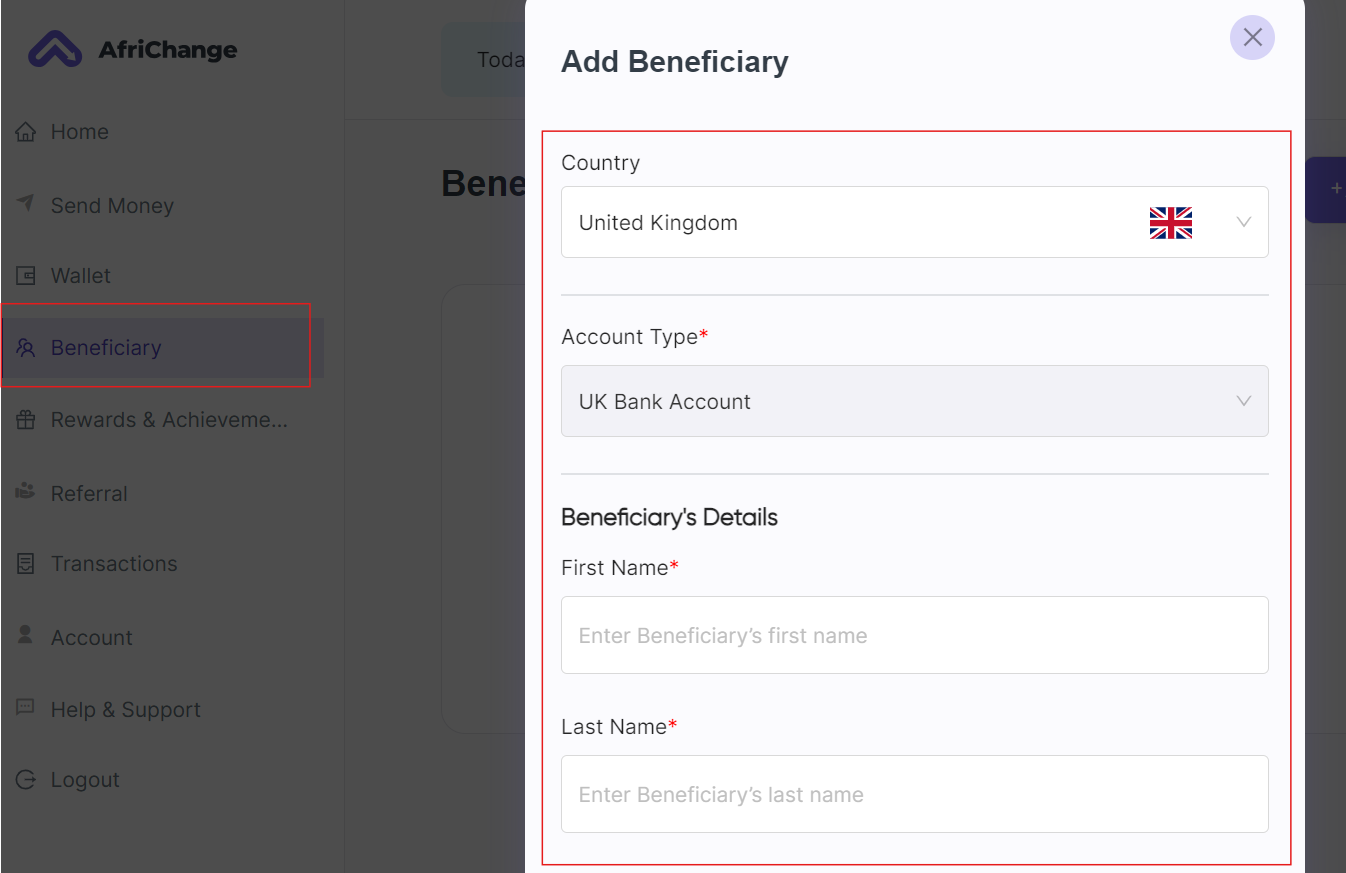Click the purple plus button
Screen dimensions: 1346x873
tap(1336, 189)
